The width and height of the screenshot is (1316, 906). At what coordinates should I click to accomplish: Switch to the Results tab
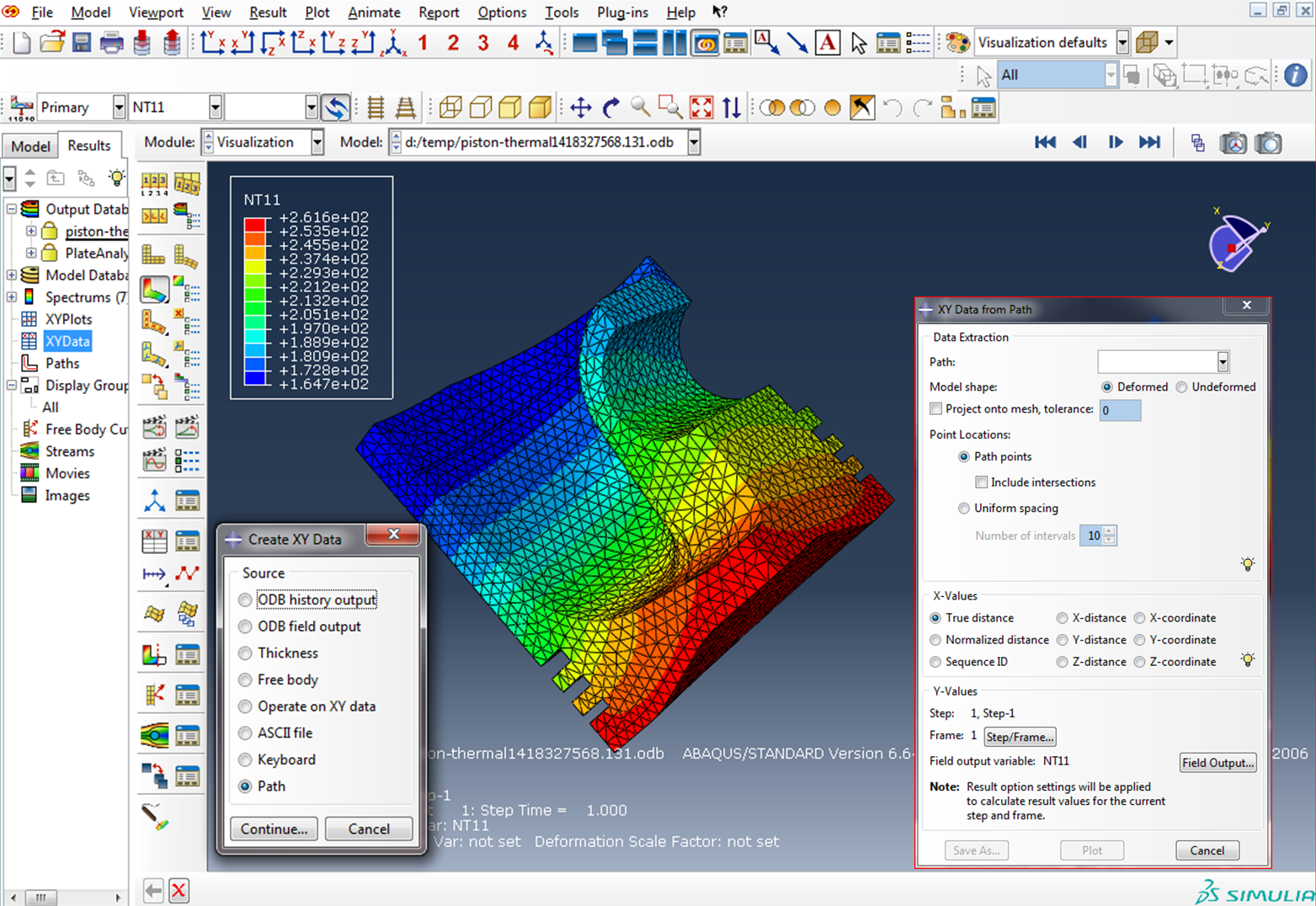[89, 146]
